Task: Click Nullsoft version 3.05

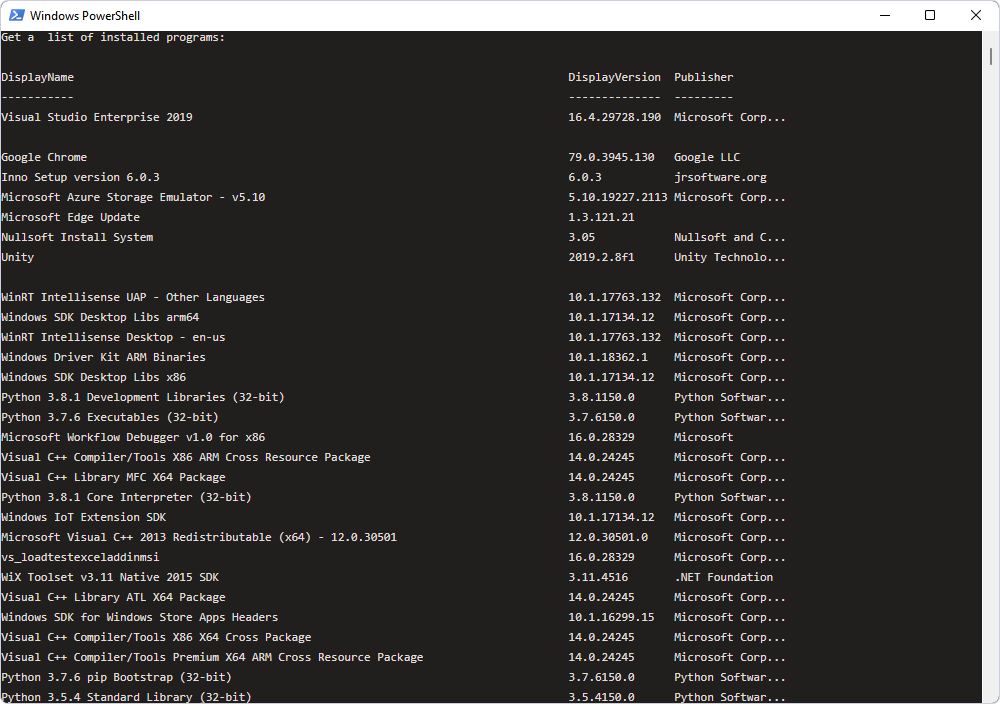Action: pyautogui.click(x=582, y=237)
